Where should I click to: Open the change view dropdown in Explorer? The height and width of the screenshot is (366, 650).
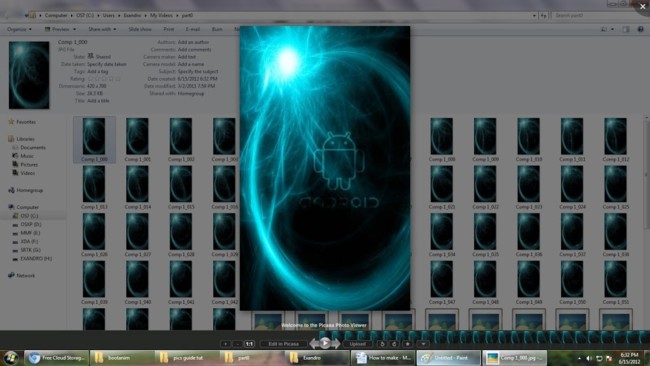[x=613, y=29]
